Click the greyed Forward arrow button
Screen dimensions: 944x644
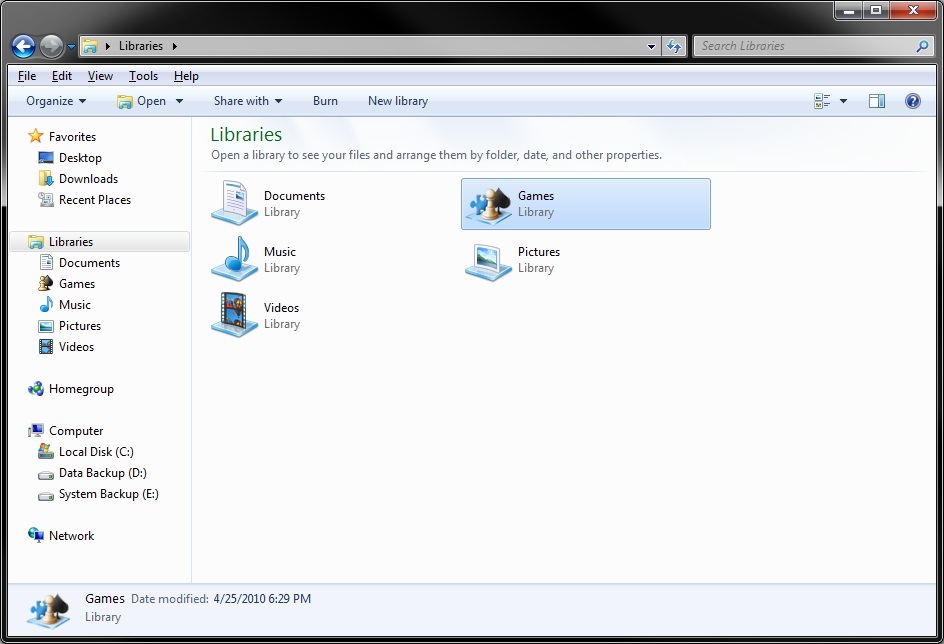point(51,46)
